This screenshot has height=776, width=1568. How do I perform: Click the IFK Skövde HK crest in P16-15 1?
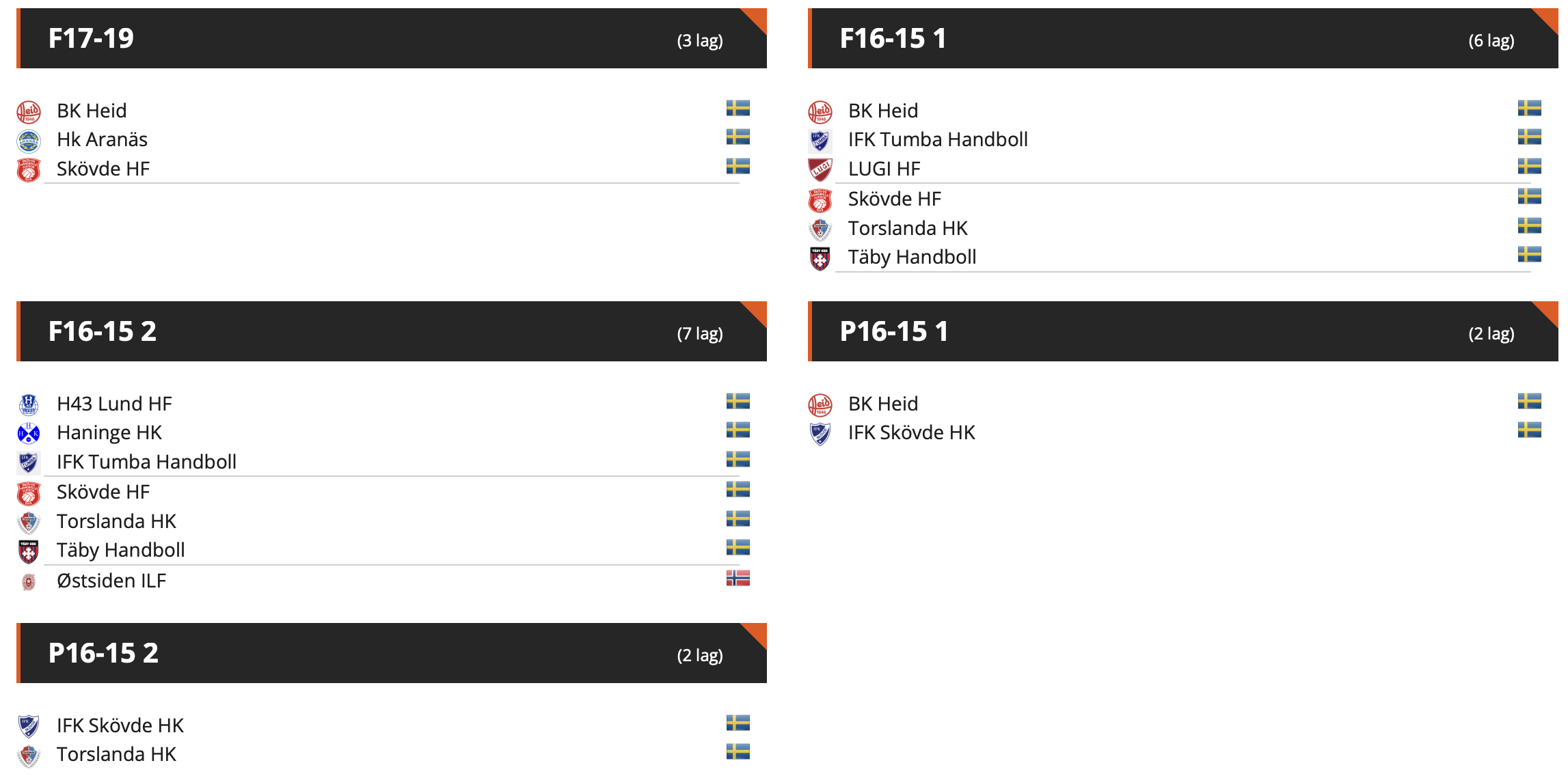pos(820,434)
